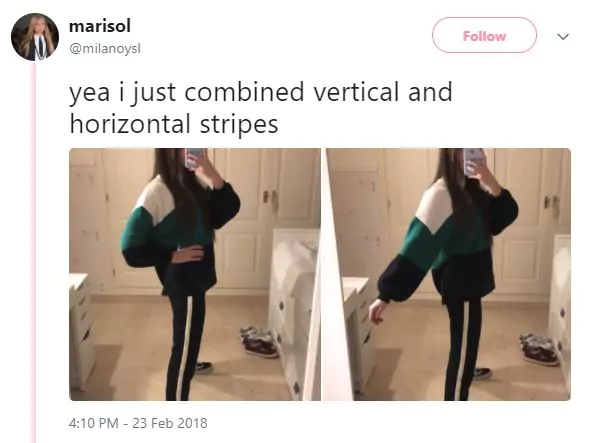This screenshot has width=601, height=443.
Task: Click the pink thread line below the avatar
Action: 34,253
